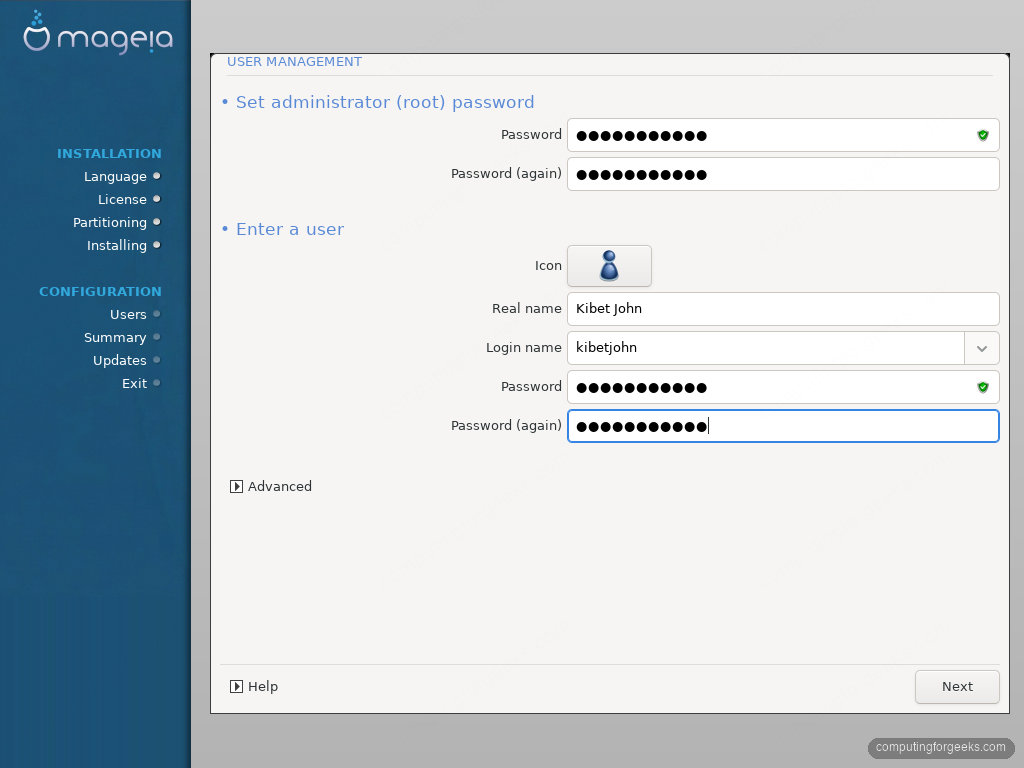1024x768 pixels.
Task: Click the Login name field with kibetjohn
Action: coord(765,348)
